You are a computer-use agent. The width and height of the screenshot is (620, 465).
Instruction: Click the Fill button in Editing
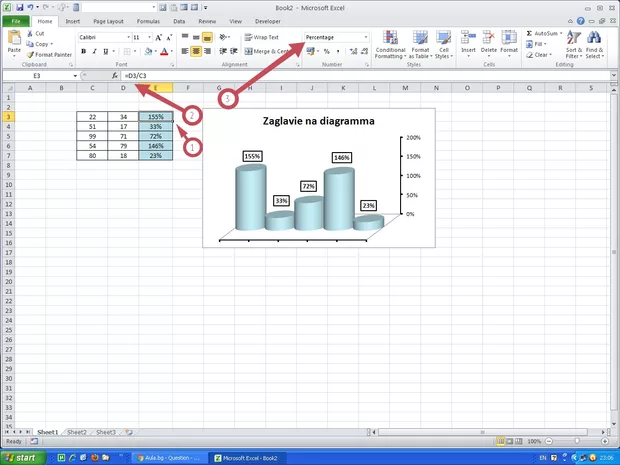(537, 44)
